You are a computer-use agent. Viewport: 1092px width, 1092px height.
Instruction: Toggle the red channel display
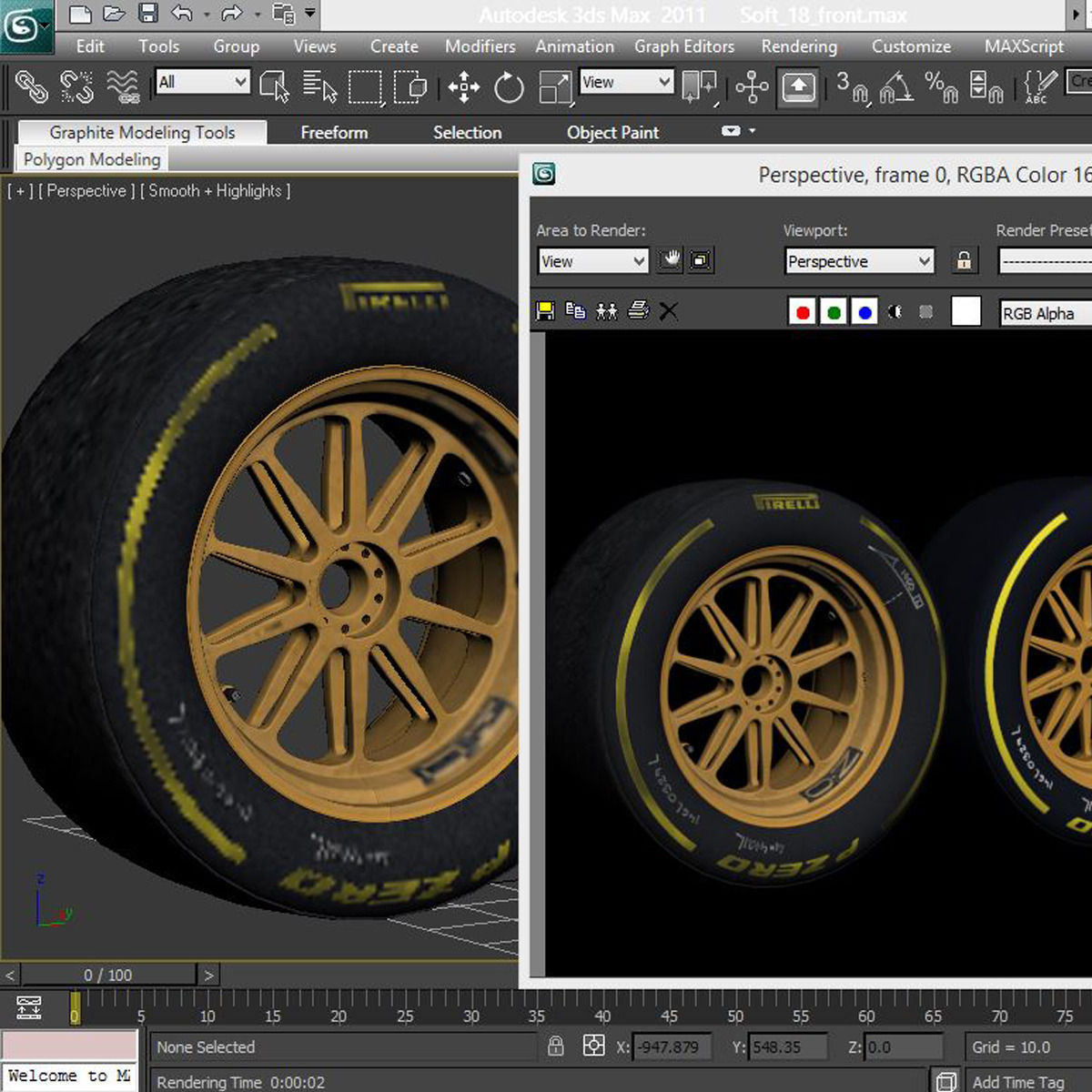(803, 312)
